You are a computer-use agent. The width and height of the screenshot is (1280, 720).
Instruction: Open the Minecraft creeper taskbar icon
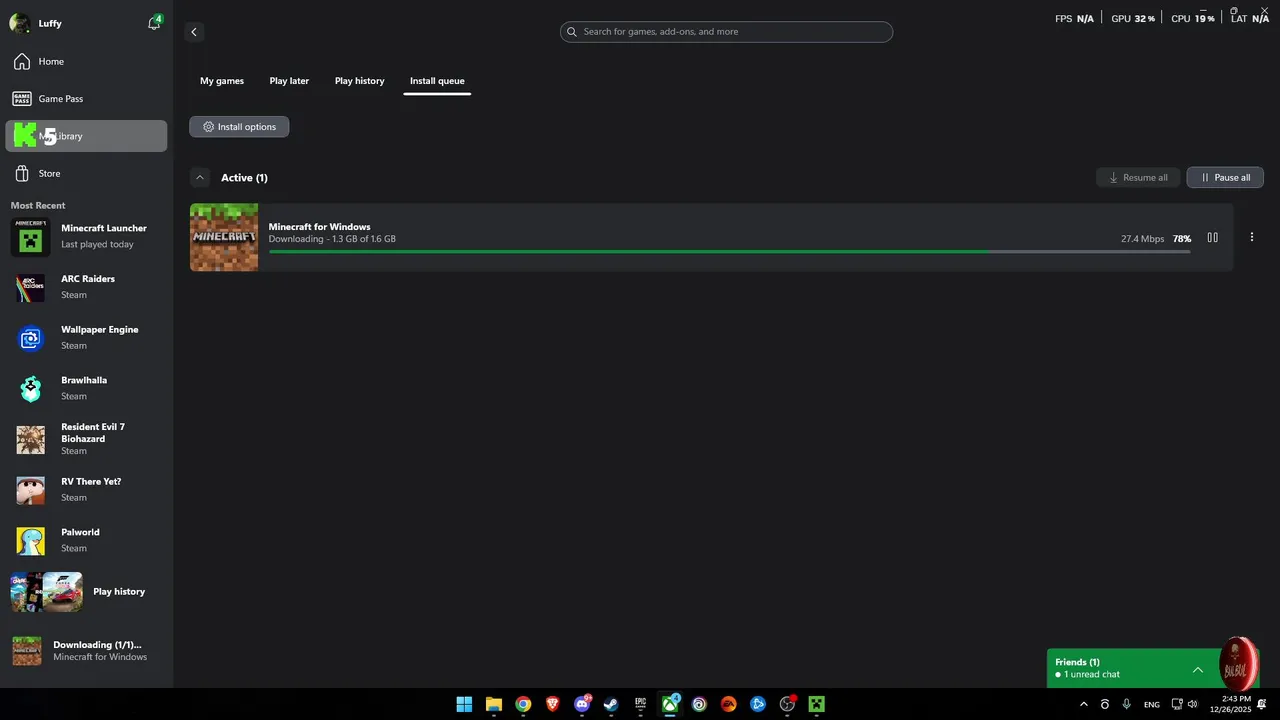point(817,705)
